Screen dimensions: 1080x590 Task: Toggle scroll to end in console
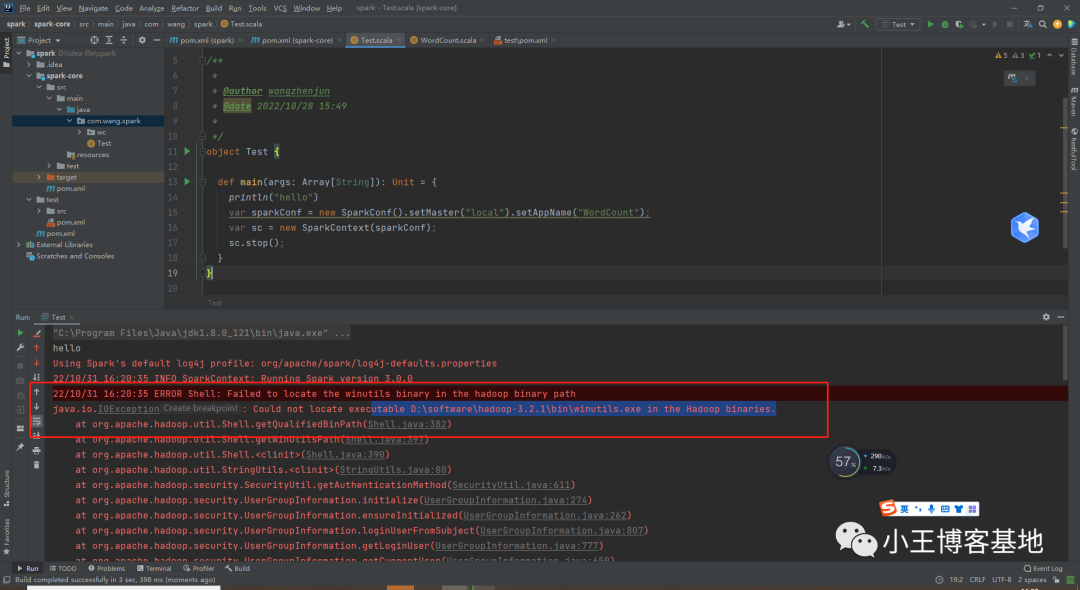[37, 435]
